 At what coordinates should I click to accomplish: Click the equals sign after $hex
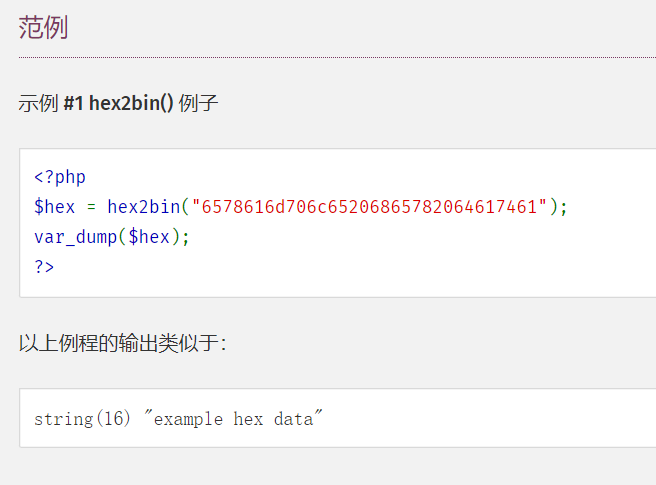coord(91,208)
